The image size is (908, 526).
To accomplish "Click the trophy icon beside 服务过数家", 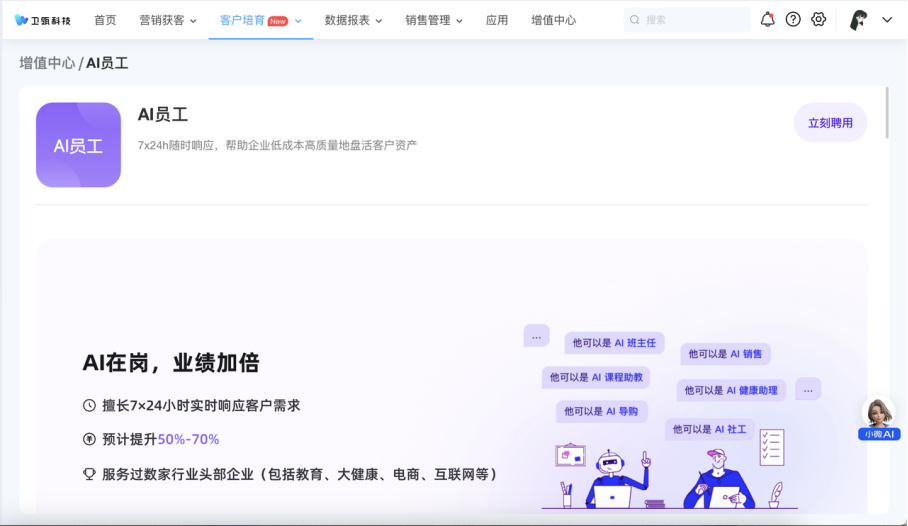I will click(x=89, y=474).
